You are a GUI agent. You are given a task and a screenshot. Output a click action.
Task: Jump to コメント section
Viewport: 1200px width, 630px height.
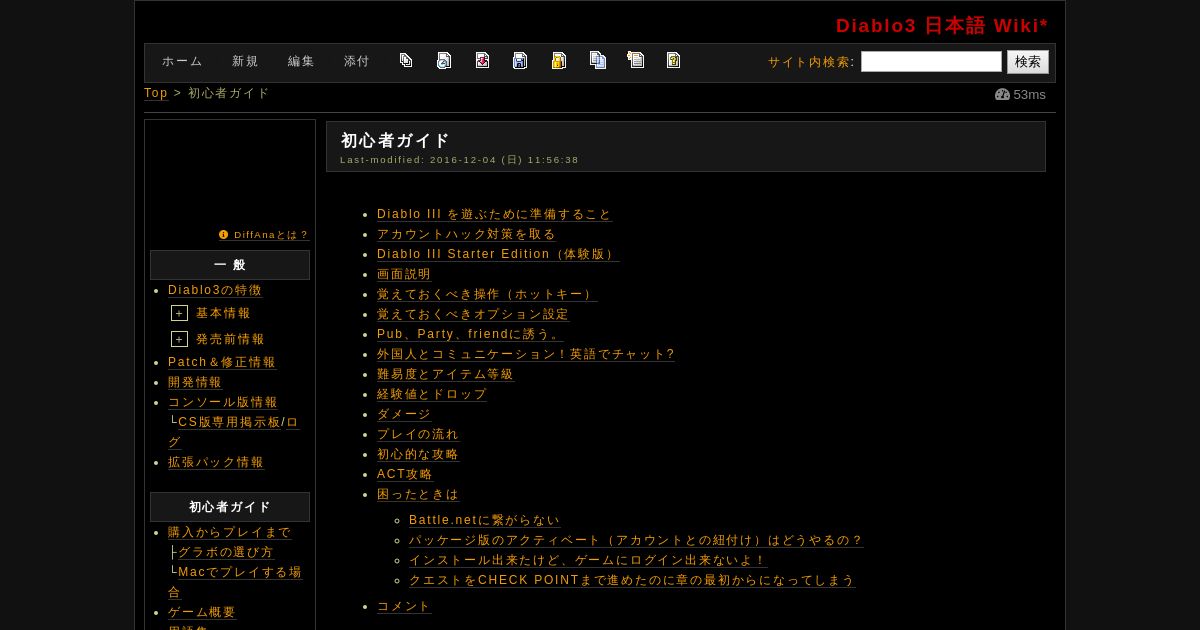tap(404, 606)
